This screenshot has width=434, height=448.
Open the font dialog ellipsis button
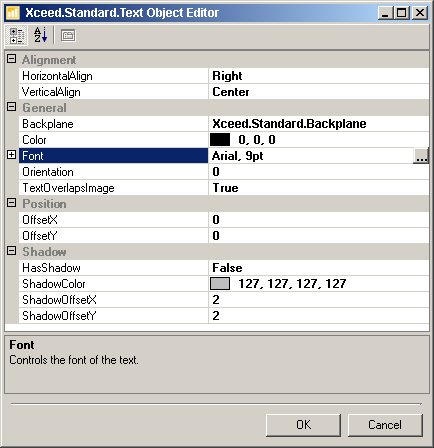coord(420,156)
